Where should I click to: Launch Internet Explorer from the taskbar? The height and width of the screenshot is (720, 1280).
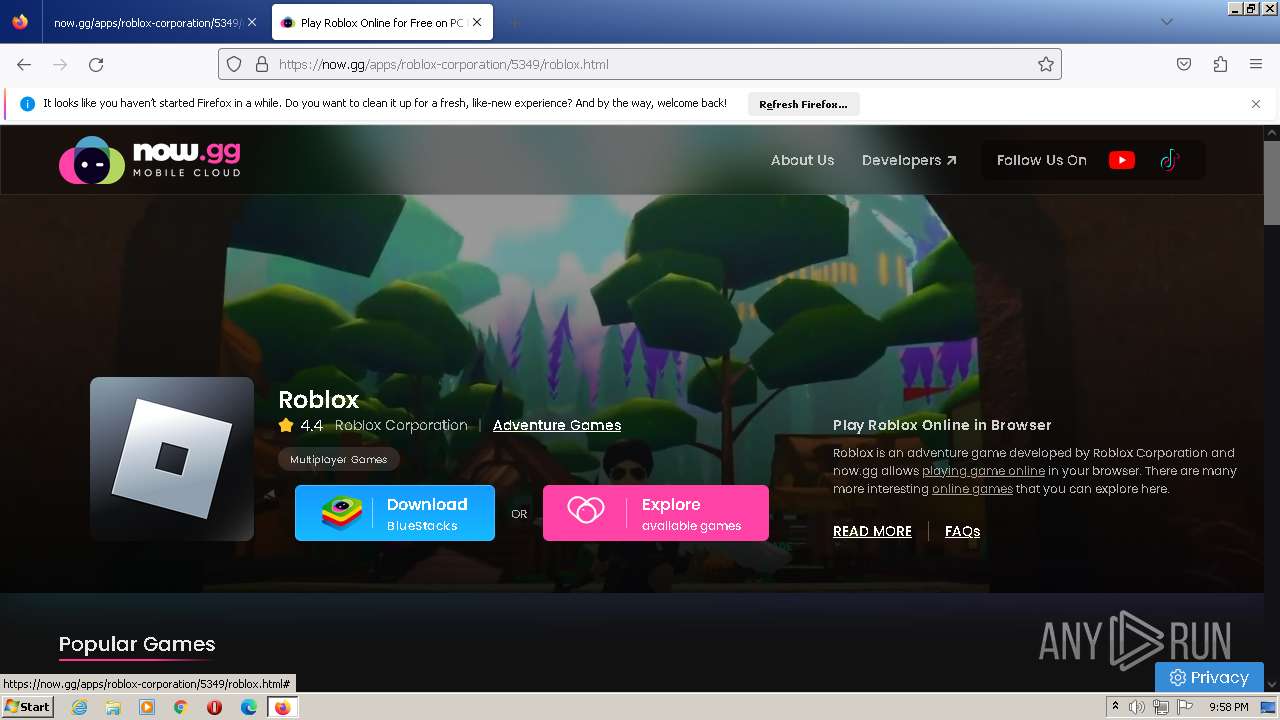pyautogui.click(x=79, y=707)
